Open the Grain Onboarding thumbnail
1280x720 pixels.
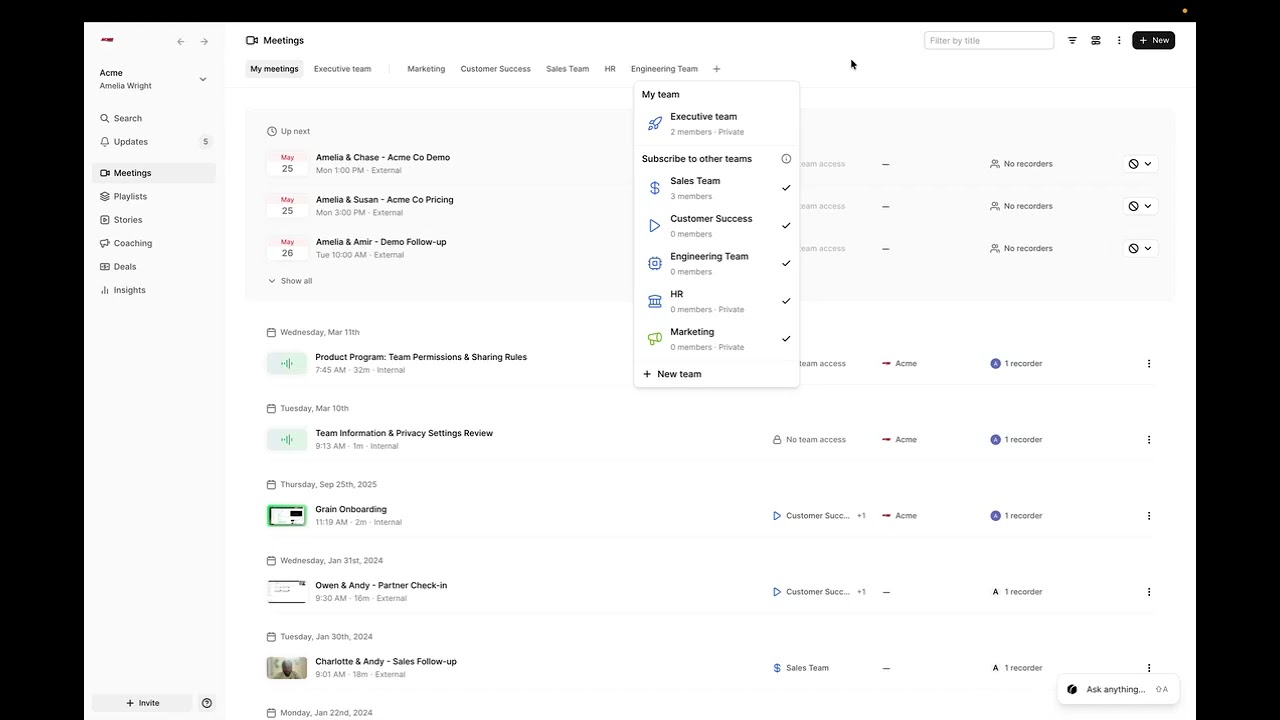click(287, 516)
